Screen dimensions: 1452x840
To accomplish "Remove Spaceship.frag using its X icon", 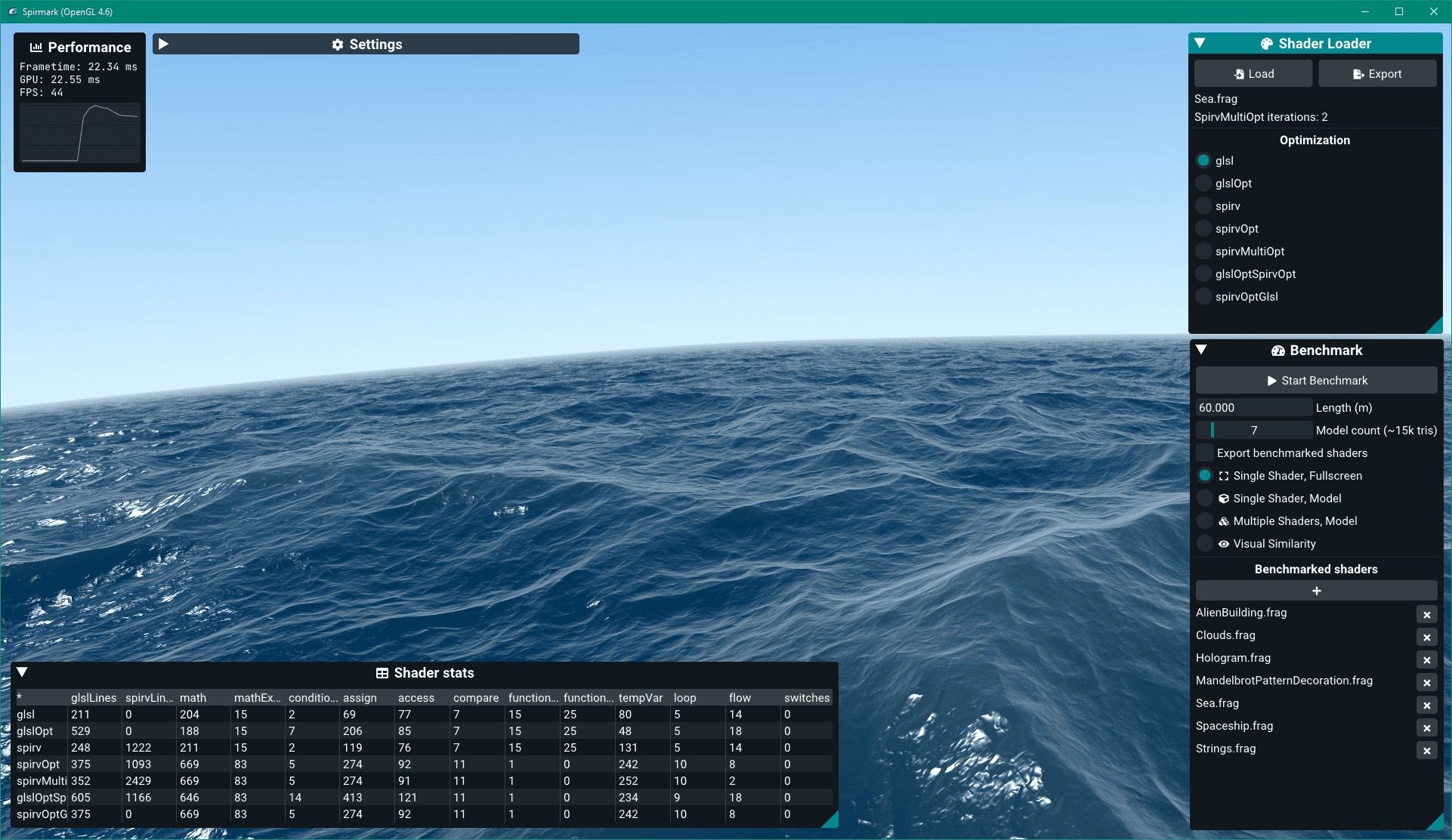I will point(1426,728).
